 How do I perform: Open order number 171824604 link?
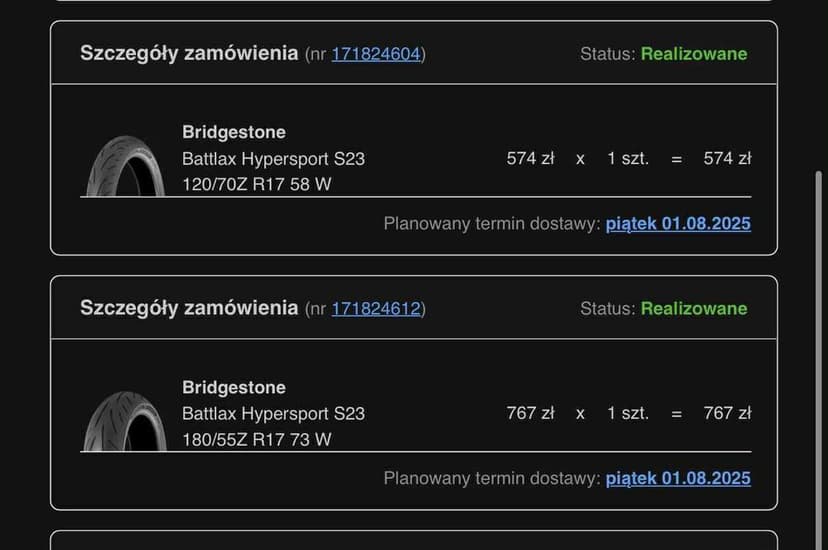[376, 54]
